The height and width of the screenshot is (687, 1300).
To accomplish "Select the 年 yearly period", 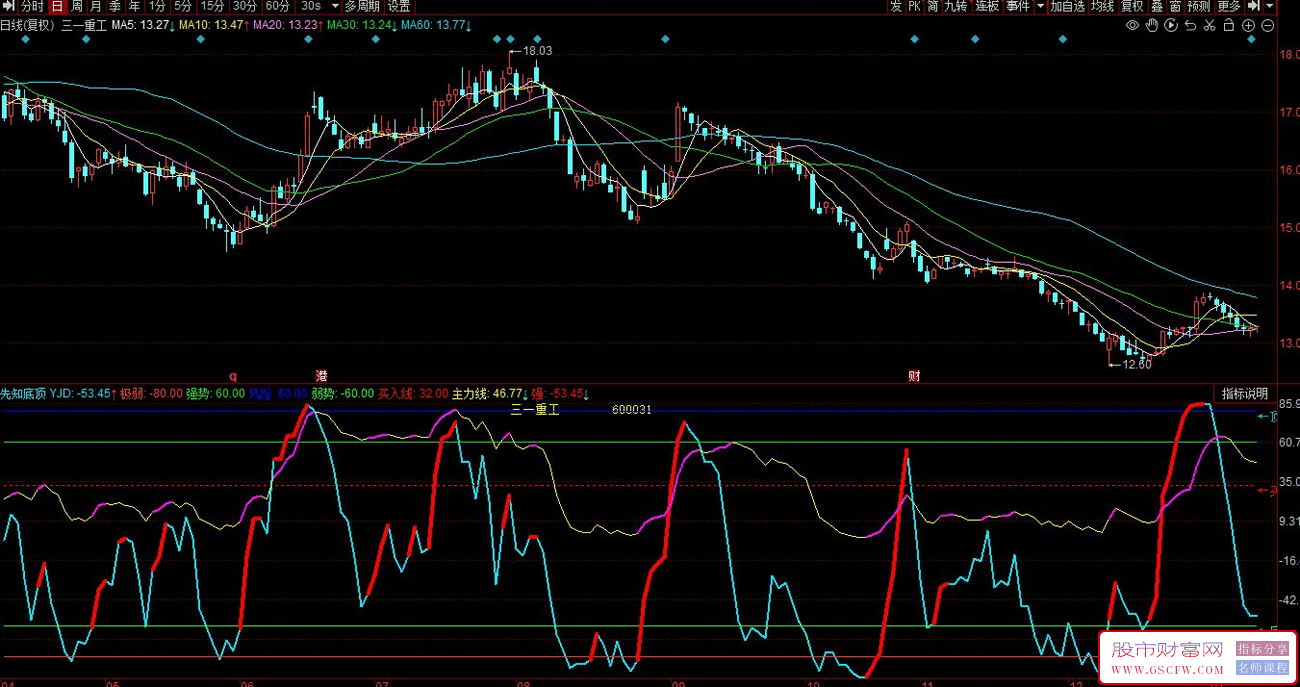I will (134, 6).
